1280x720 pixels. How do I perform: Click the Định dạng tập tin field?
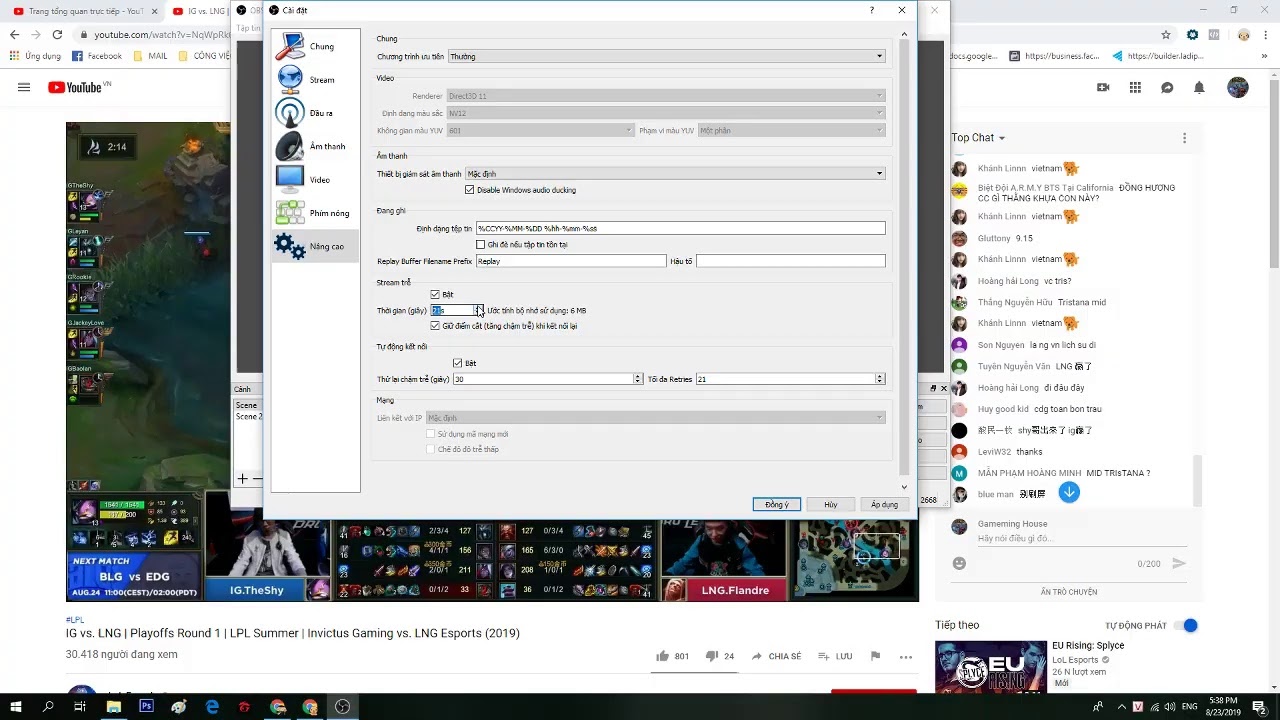coord(680,228)
